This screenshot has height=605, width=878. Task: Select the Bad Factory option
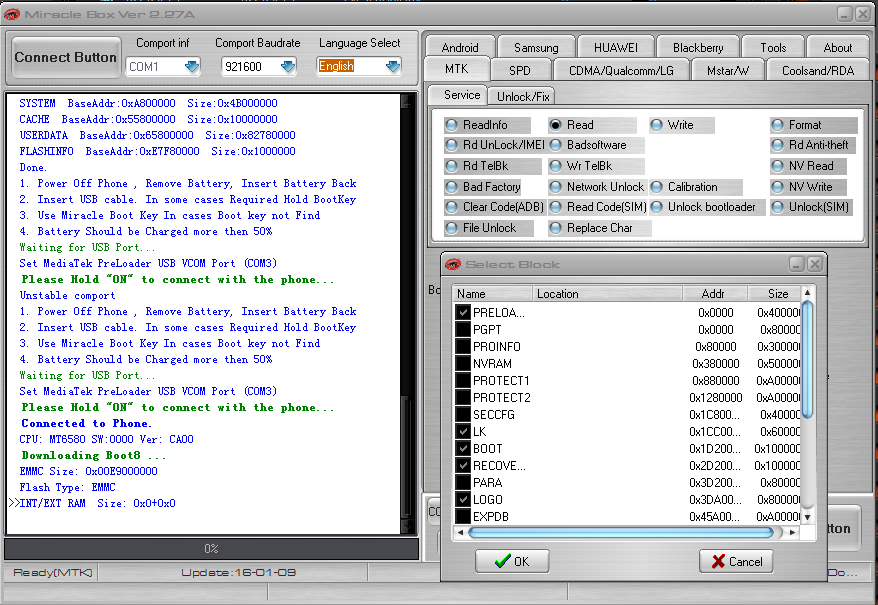pyautogui.click(x=483, y=187)
